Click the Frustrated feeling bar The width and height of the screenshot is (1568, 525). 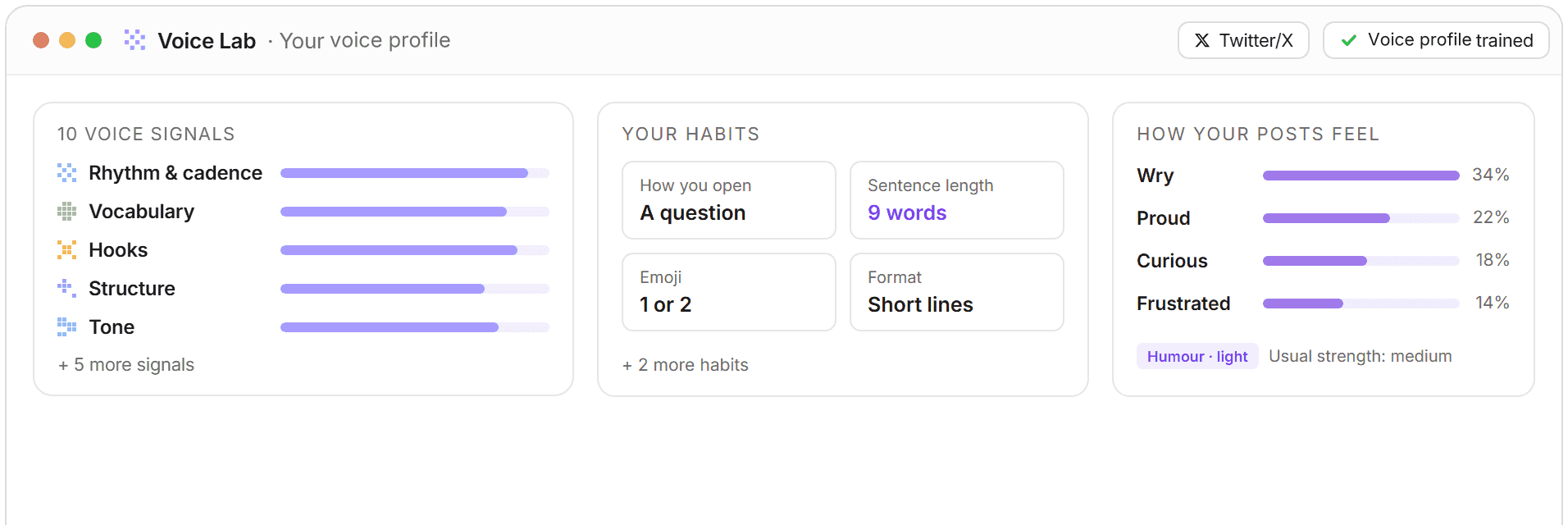(x=1361, y=304)
